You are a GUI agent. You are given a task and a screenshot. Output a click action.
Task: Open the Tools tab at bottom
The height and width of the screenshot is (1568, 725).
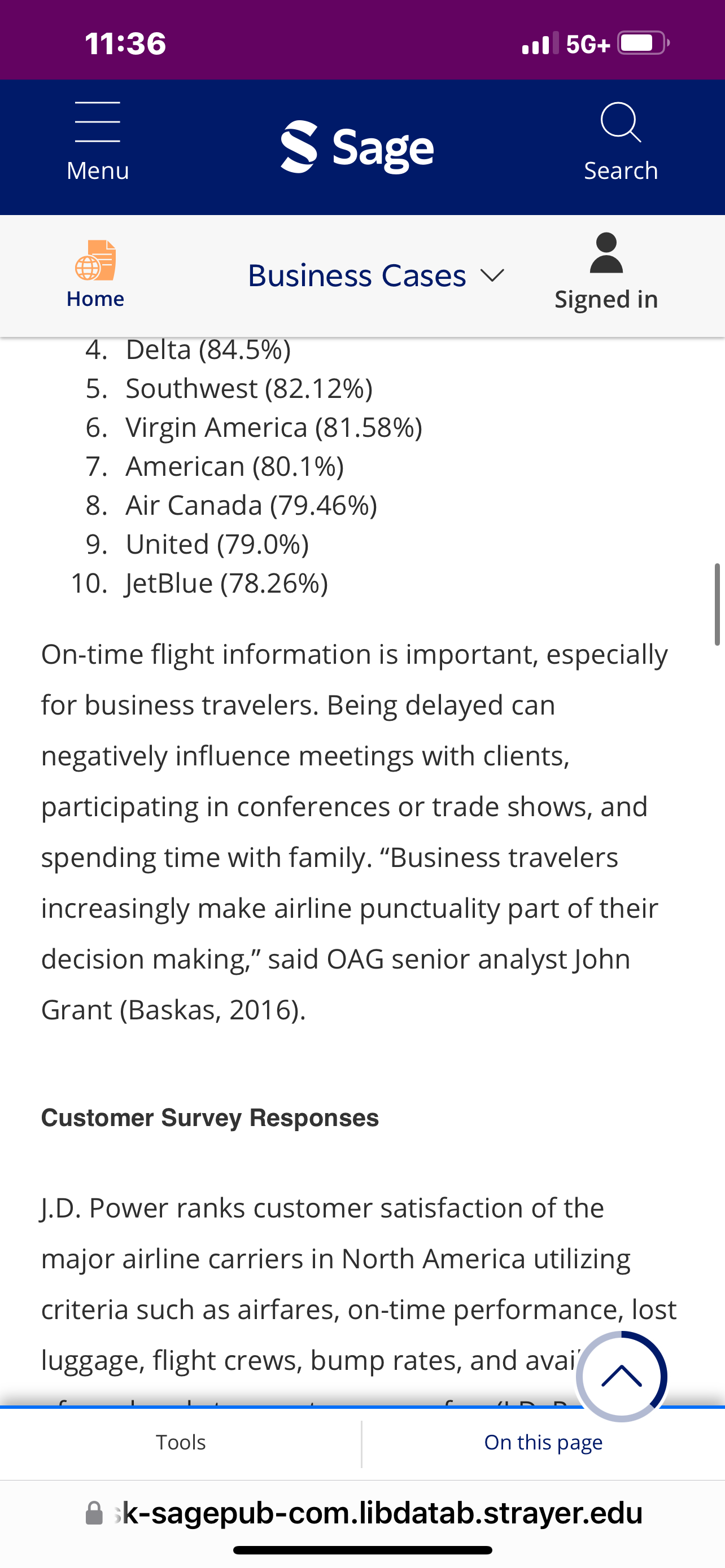coord(181,1442)
